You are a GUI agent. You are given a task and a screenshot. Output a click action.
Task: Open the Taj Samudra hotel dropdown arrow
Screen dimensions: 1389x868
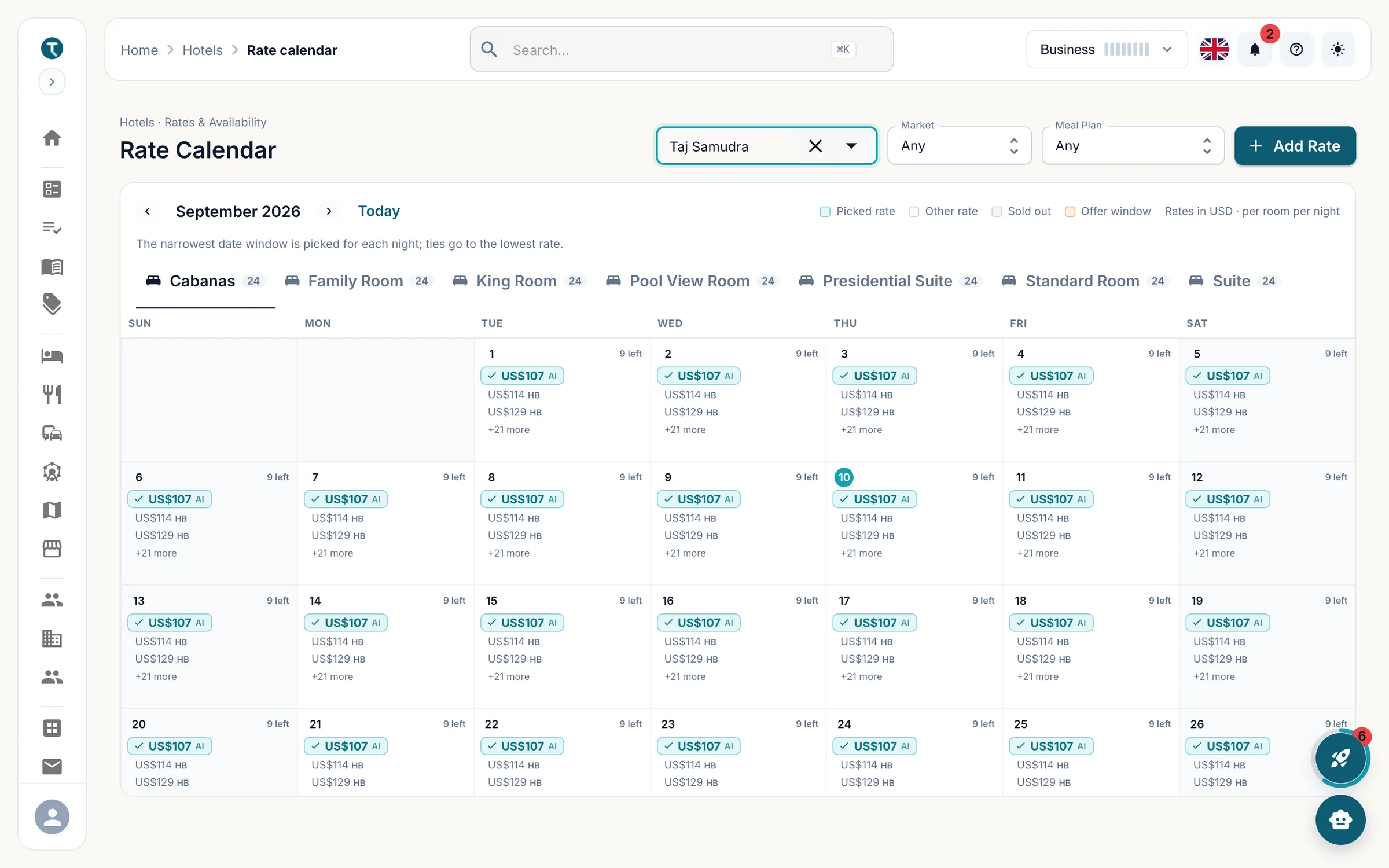point(851,146)
